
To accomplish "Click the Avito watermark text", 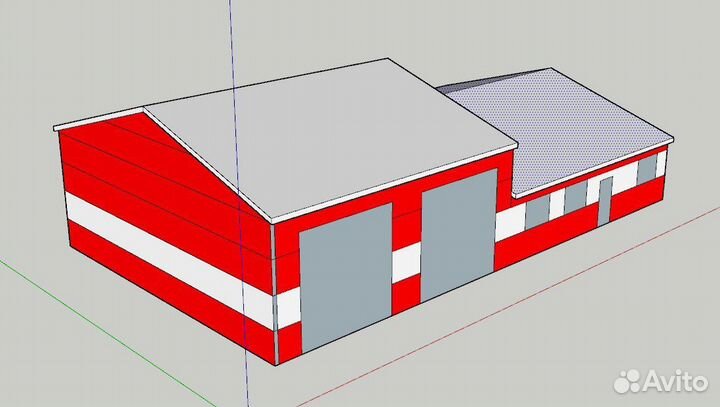I will (x=677, y=380).
